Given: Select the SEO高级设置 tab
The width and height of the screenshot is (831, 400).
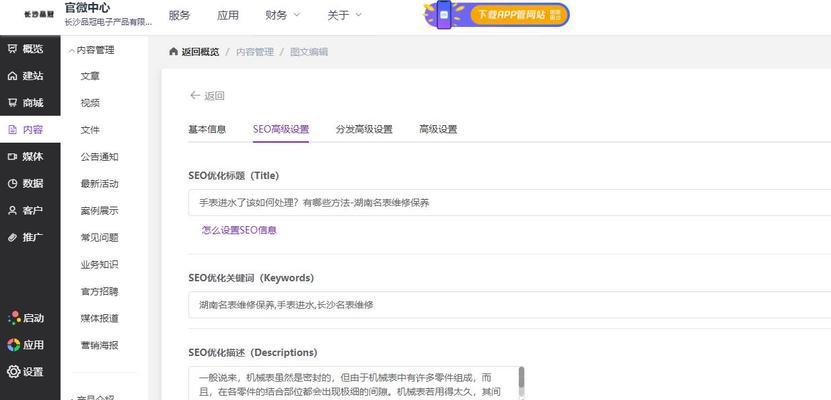Looking at the screenshot, I should tap(281, 129).
